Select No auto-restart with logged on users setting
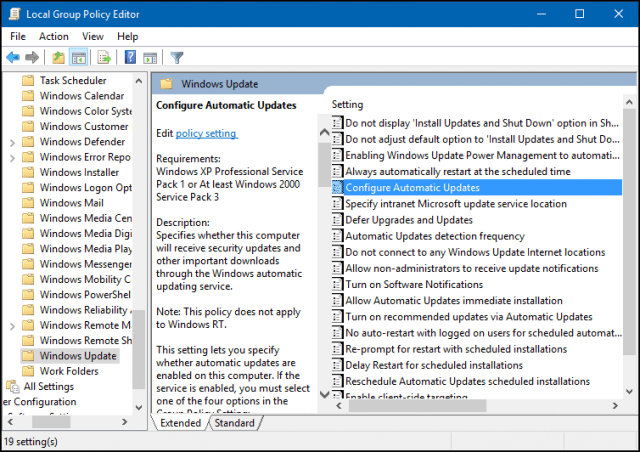This screenshot has width=640, height=452. pyautogui.click(x=484, y=333)
